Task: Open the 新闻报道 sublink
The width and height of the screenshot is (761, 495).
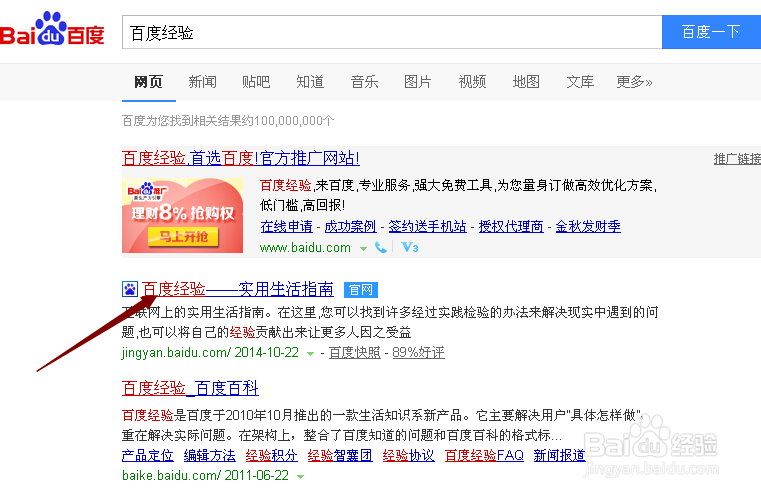Action: tap(560, 455)
